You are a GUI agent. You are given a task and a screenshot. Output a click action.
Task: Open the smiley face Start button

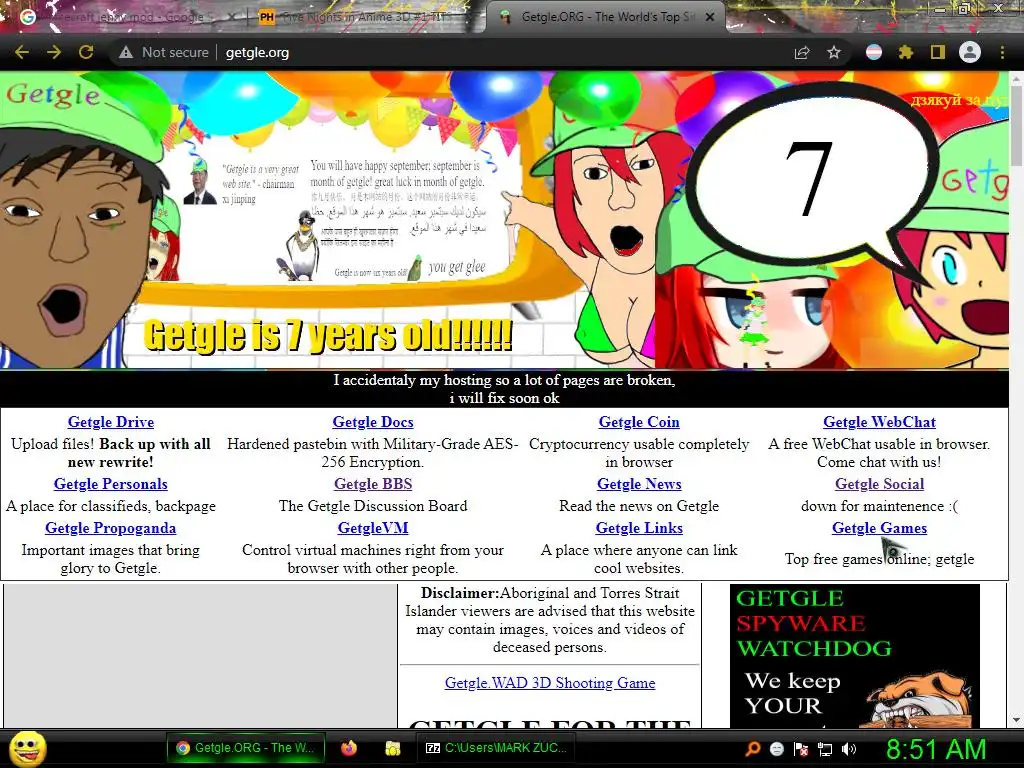tap(27, 748)
